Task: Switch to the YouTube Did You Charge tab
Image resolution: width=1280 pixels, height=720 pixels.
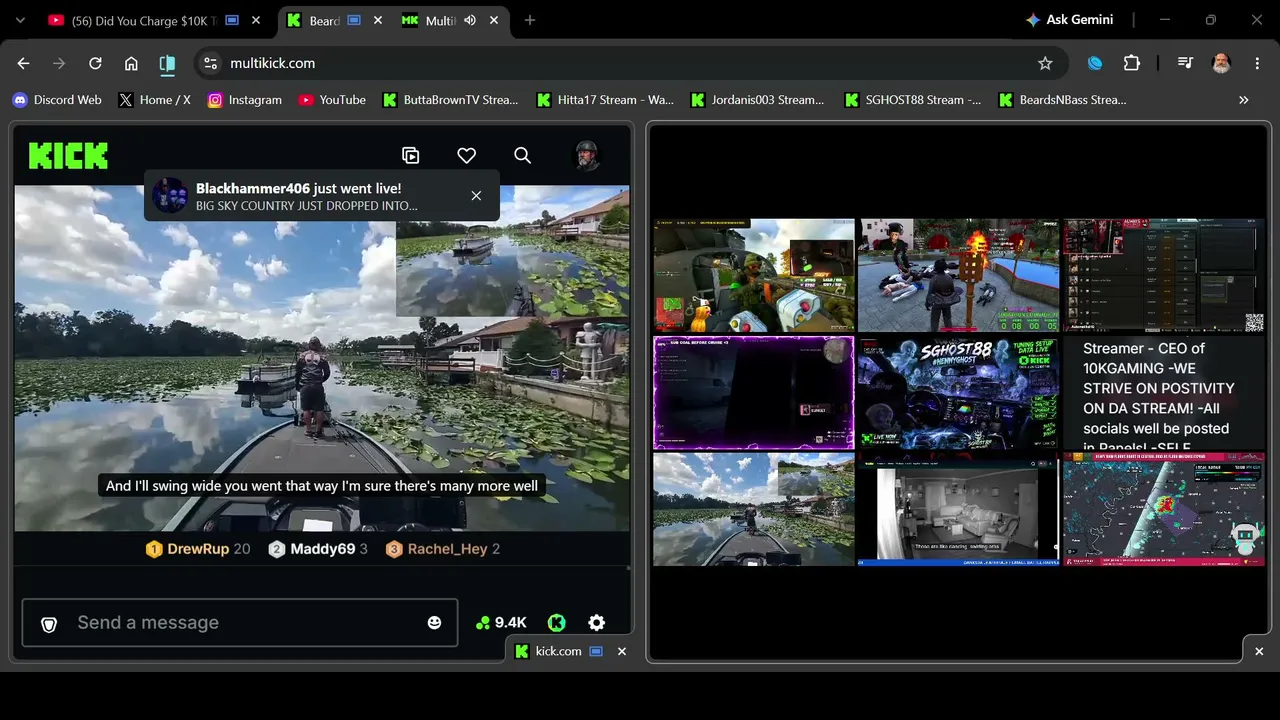Action: [x=147, y=20]
